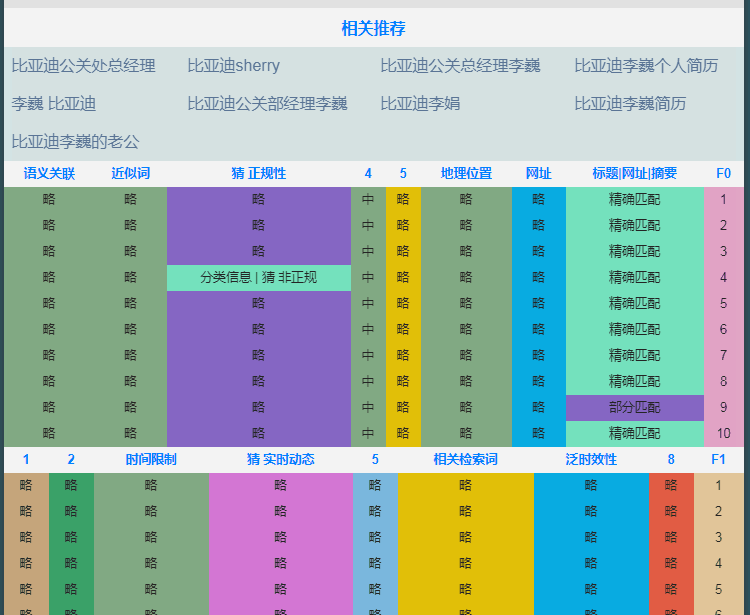Select the 近似词 column header

[x=131, y=174]
